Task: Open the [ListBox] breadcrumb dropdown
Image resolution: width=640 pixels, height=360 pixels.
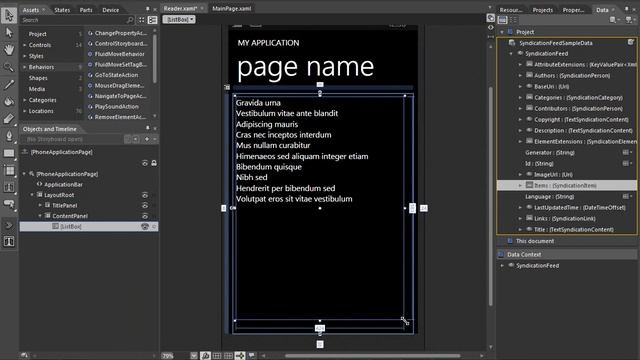Action: pos(179,19)
